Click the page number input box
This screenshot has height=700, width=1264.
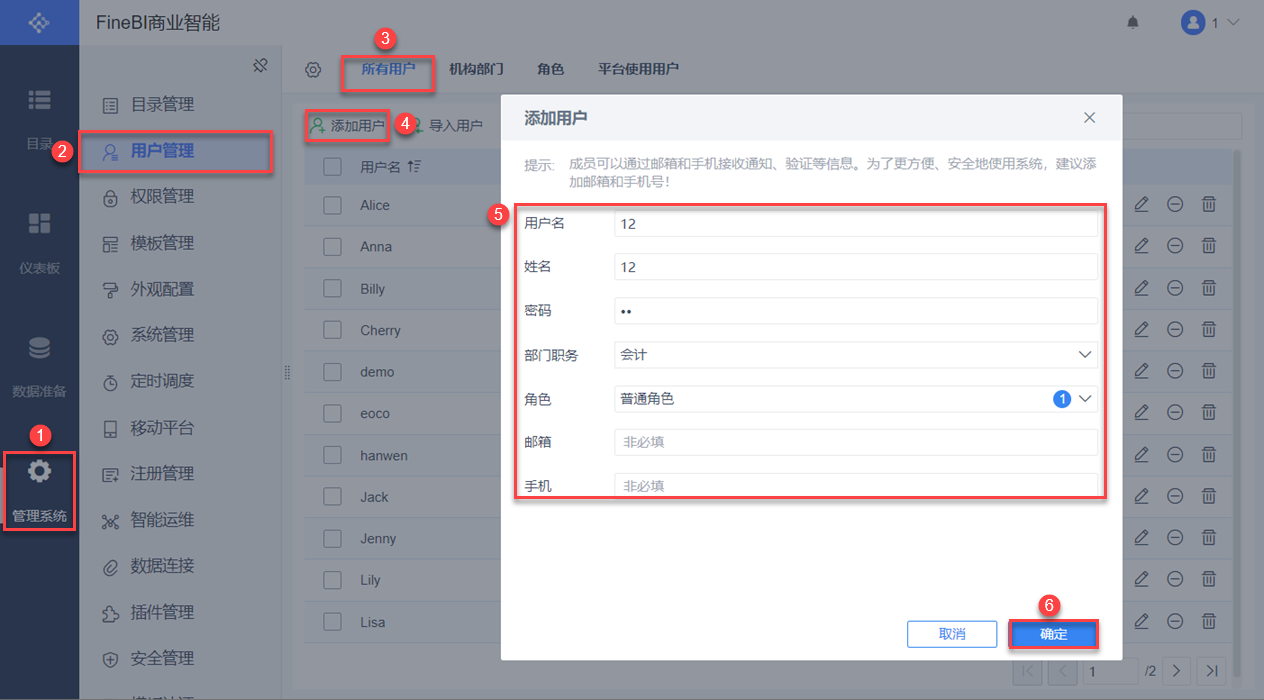tap(1111, 670)
